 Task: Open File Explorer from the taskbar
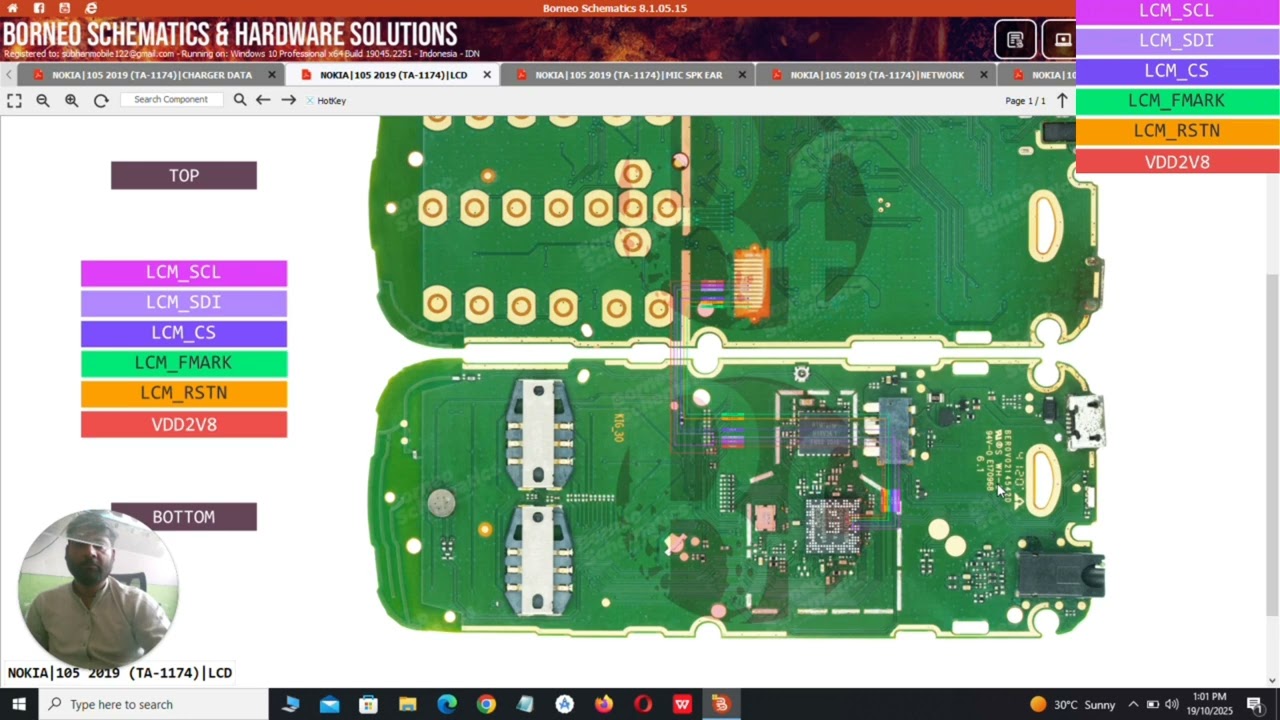(x=407, y=704)
